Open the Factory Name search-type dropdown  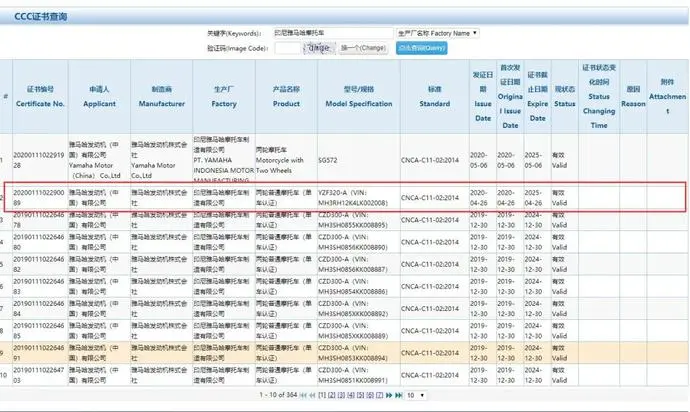[x=437, y=33]
